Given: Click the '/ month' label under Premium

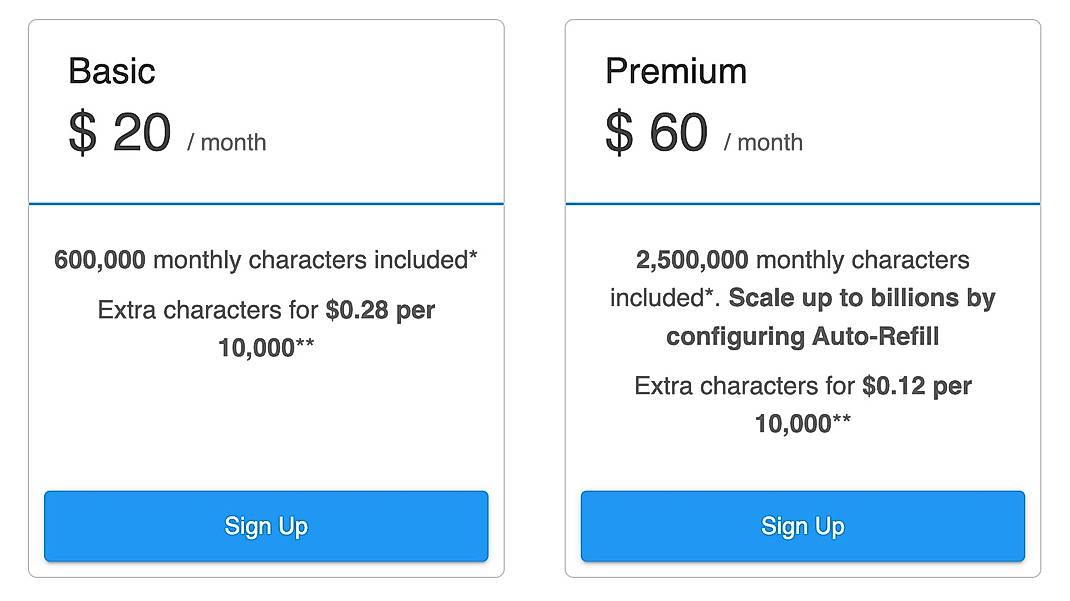Looking at the screenshot, I should pyautogui.click(x=764, y=142).
